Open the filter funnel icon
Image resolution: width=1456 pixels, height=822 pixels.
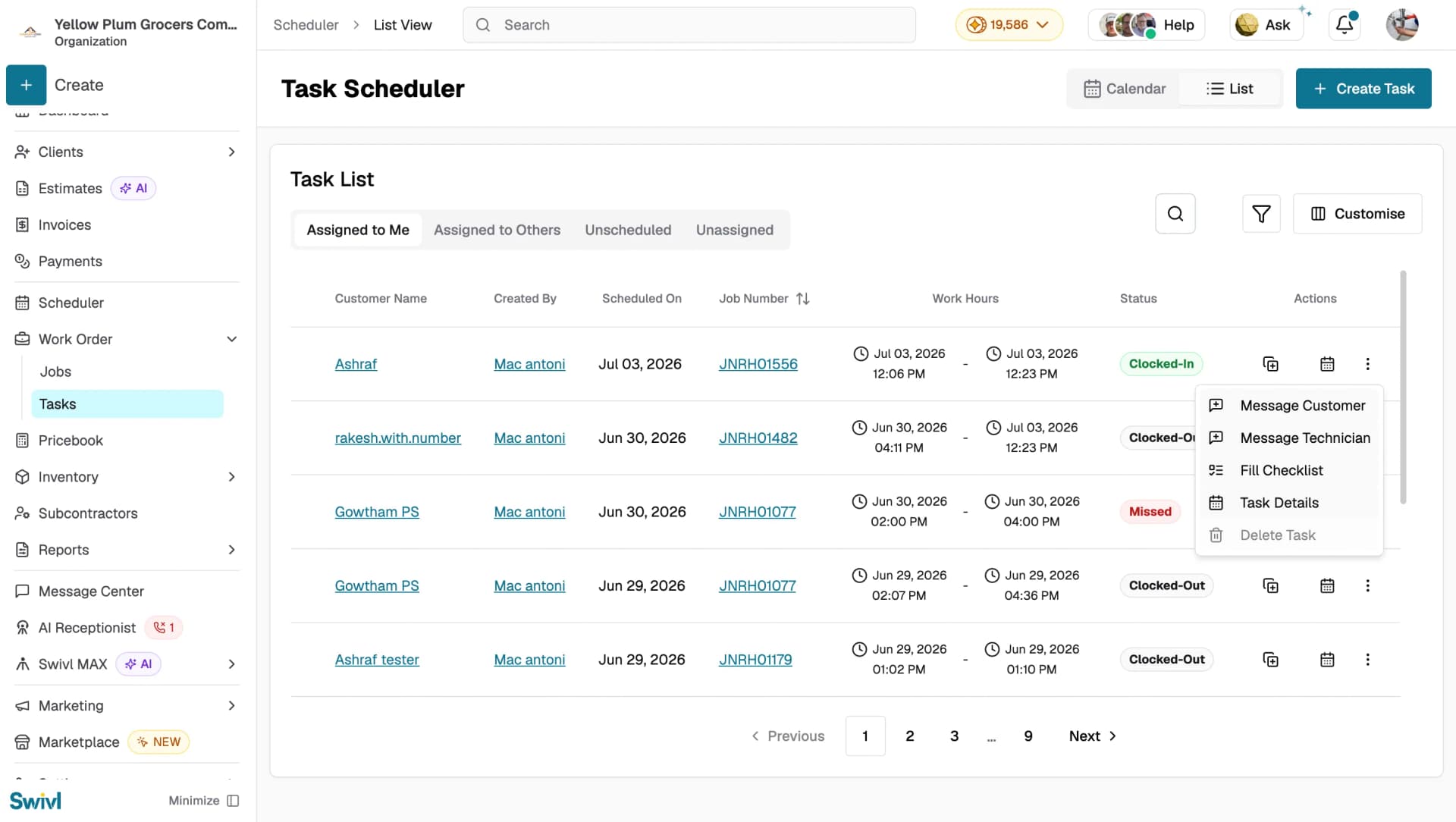pos(1261,214)
